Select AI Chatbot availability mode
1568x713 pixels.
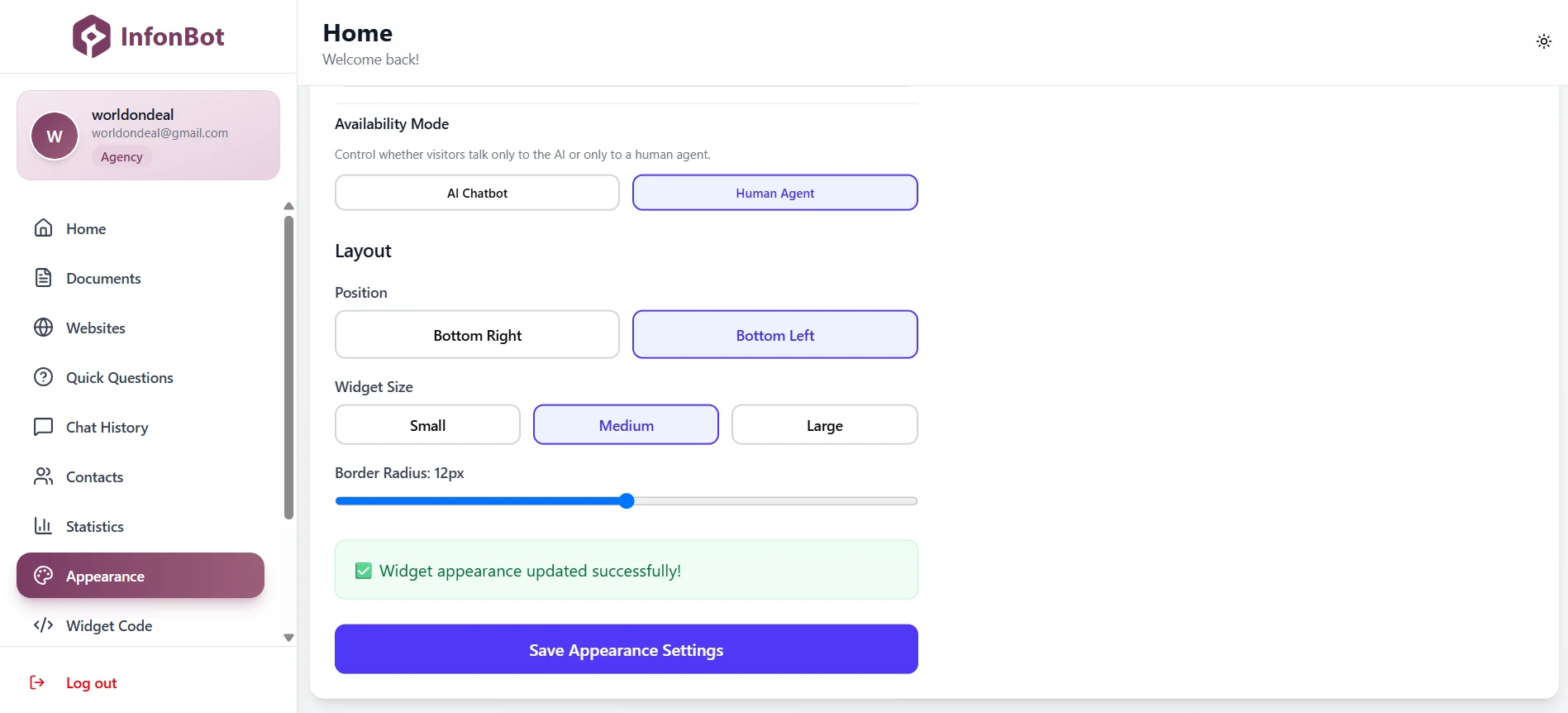(x=477, y=193)
